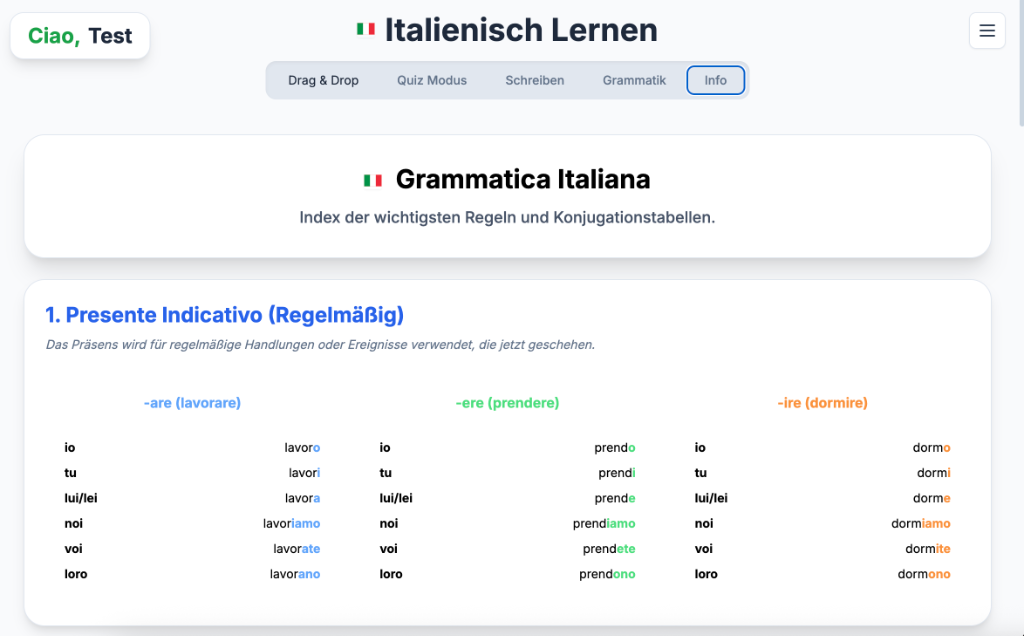Click the Italian flag beside Italienisch Lernen
This screenshot has height=636, width=1024.
366,30
